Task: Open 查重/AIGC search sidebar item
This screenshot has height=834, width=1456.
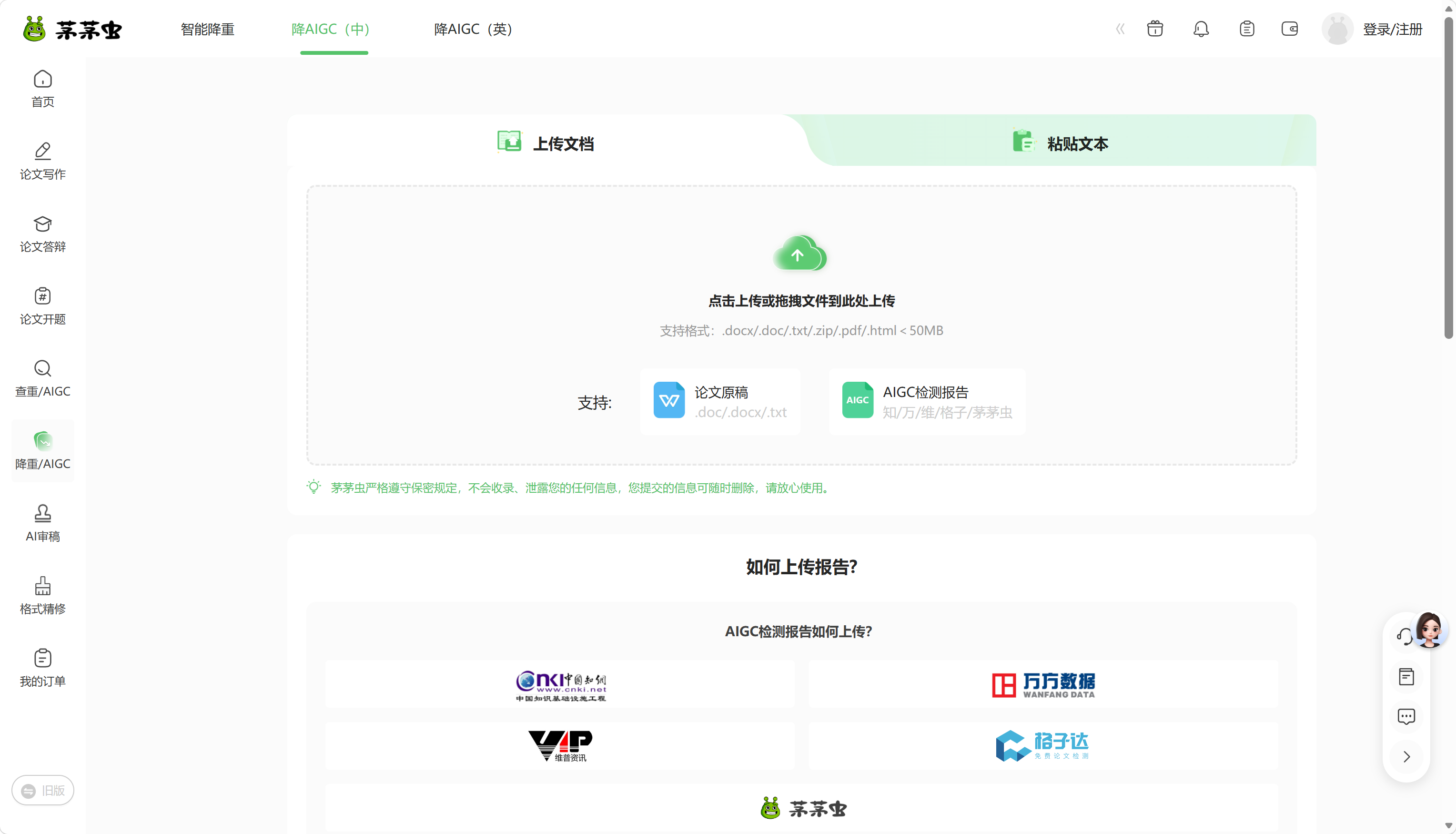Action: [42, 378]
